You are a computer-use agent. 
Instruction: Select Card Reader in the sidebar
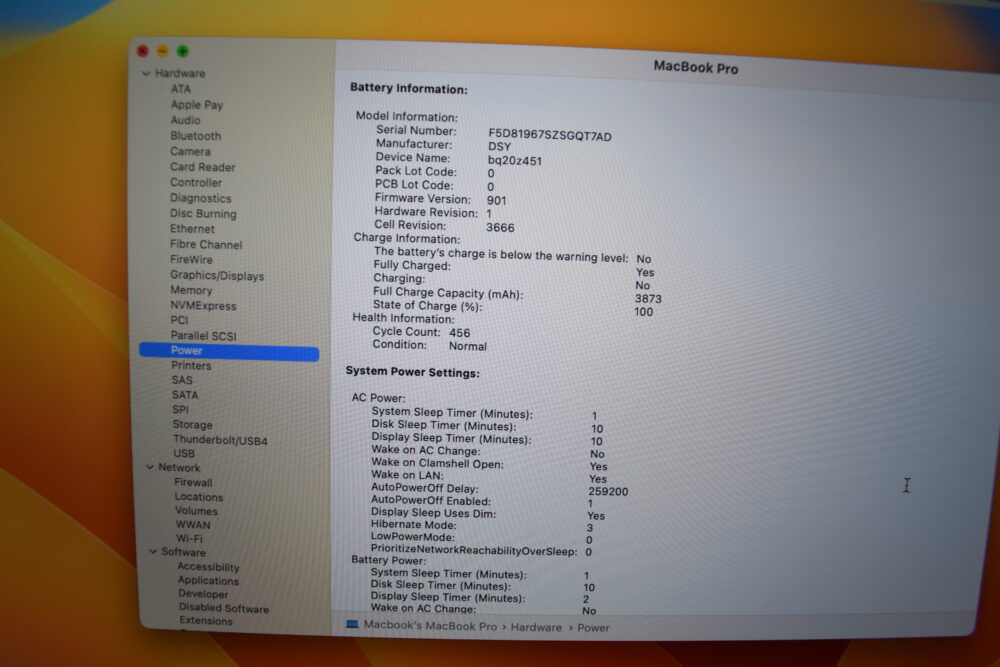tap(202, 167)
